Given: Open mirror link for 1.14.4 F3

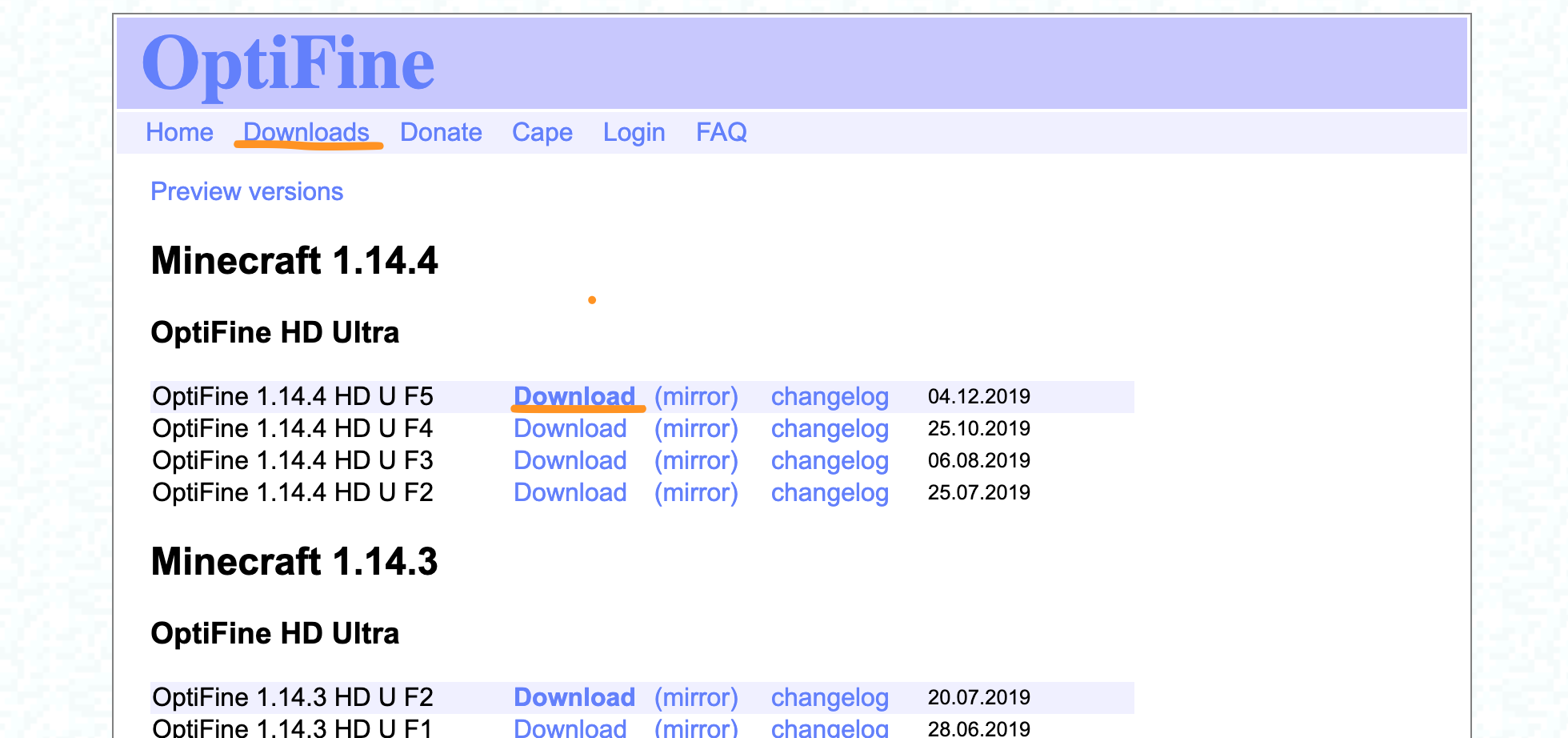Looking at the screenshot, I should pyautogui.click(x=696, y=460).
